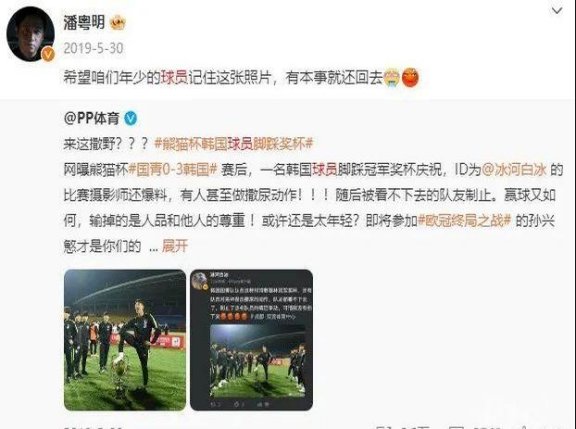The width and height of the screenshot is (576, 429).
Task: Open the @PP体育 account link
Action: (92, 119)
